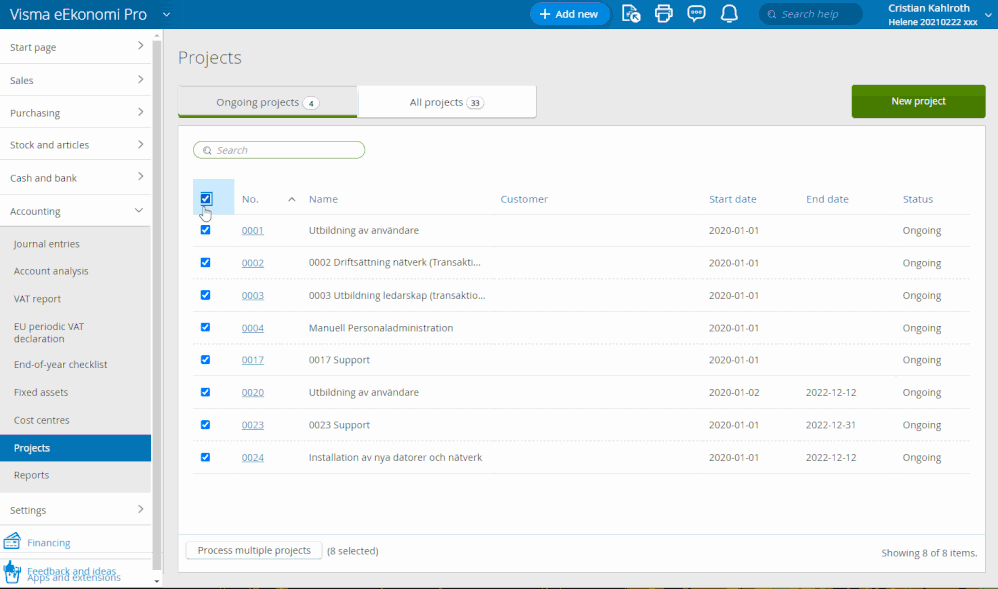
Task: Click the Financing credit card icon
Action: (x=12, y=541)
